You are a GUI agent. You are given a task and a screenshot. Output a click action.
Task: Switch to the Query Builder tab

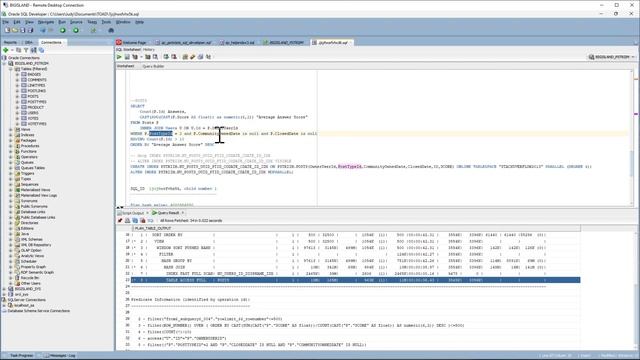pos(153,66)
